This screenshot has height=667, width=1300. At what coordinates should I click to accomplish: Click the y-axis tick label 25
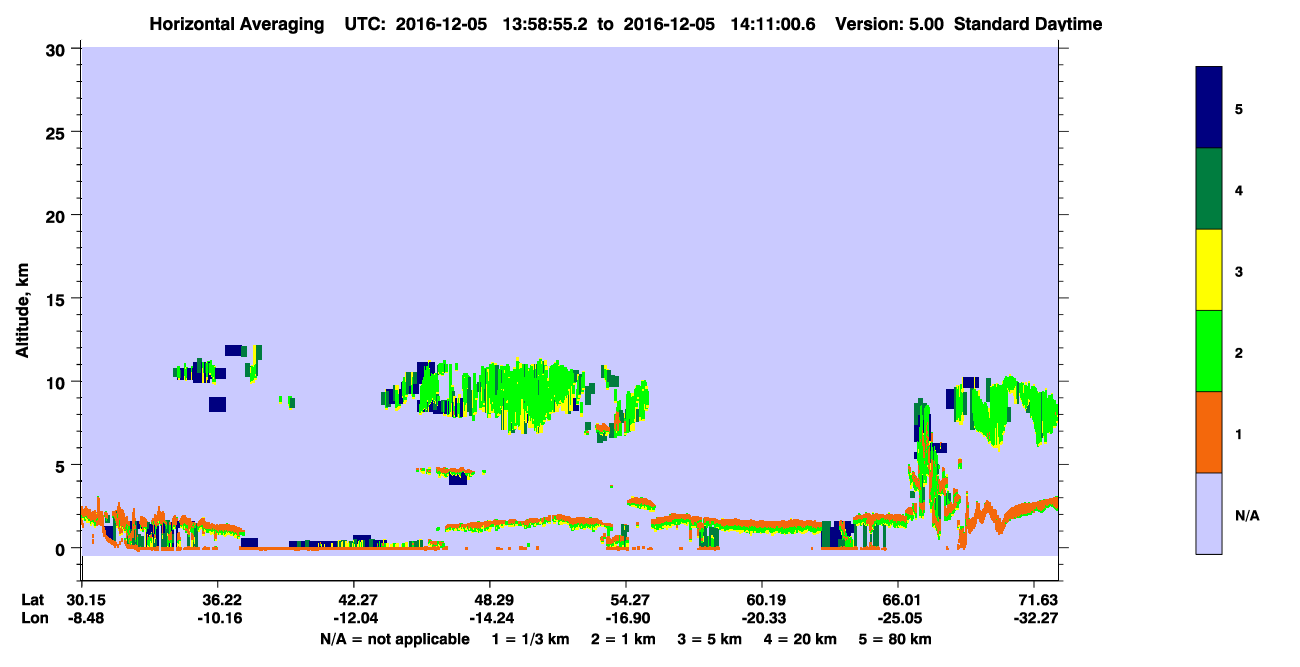tap(58, 132)
